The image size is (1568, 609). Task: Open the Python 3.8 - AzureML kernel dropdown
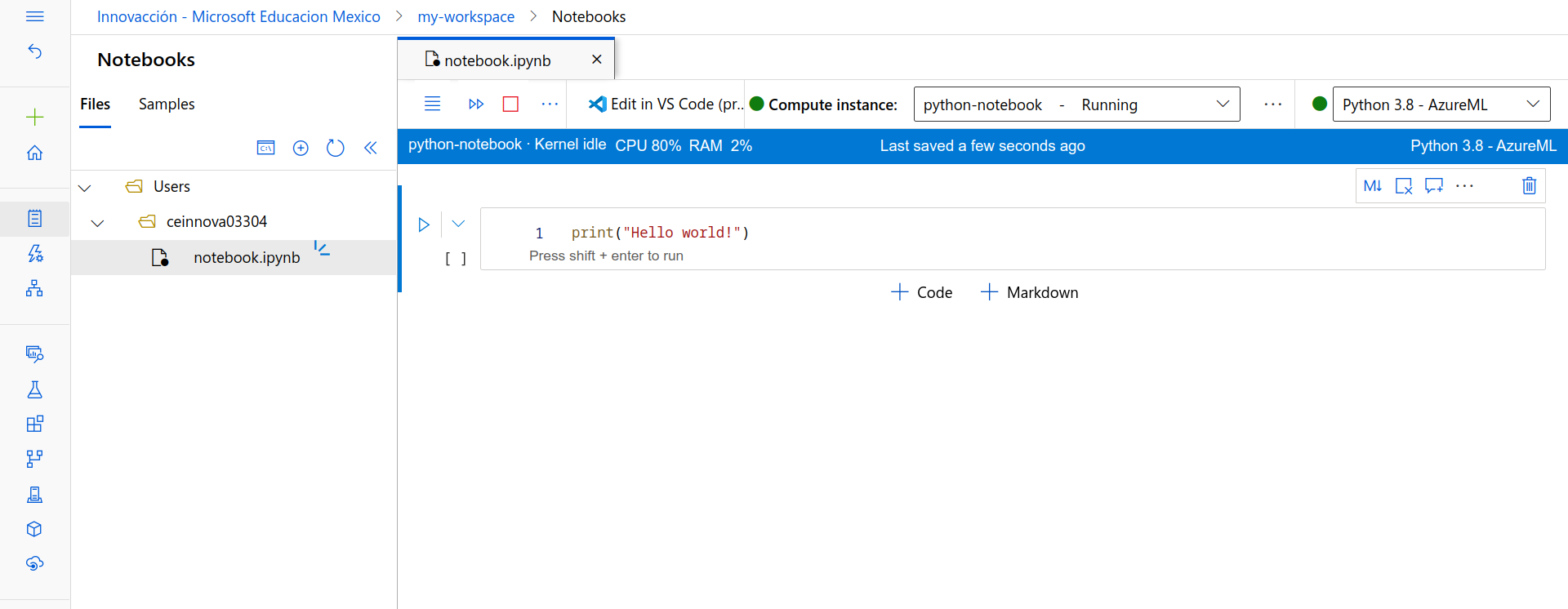click(1441, 104)
